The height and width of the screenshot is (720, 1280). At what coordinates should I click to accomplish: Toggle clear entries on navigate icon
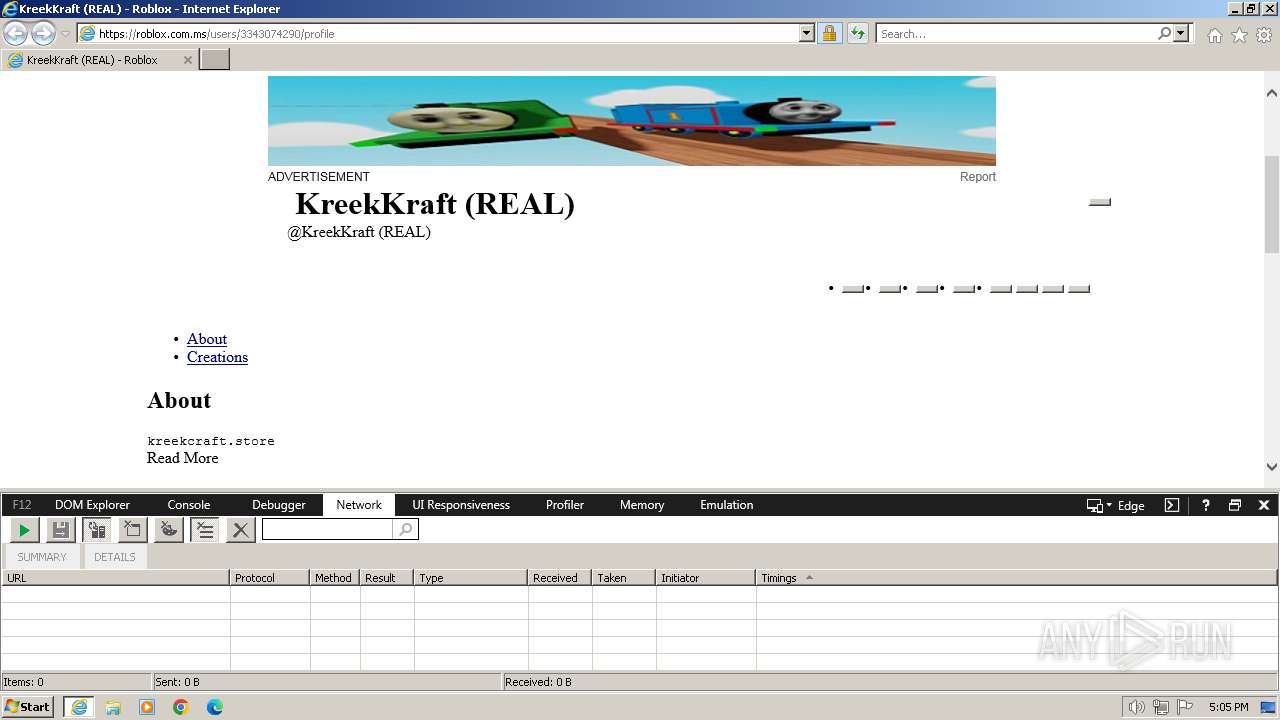205,530
